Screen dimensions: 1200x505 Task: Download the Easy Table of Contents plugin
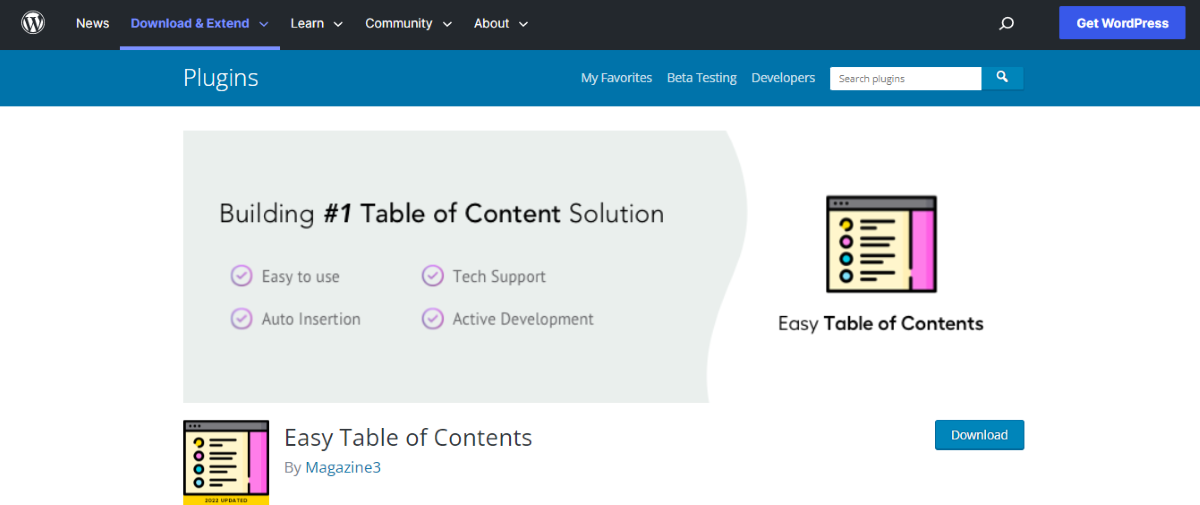(979, 435)
